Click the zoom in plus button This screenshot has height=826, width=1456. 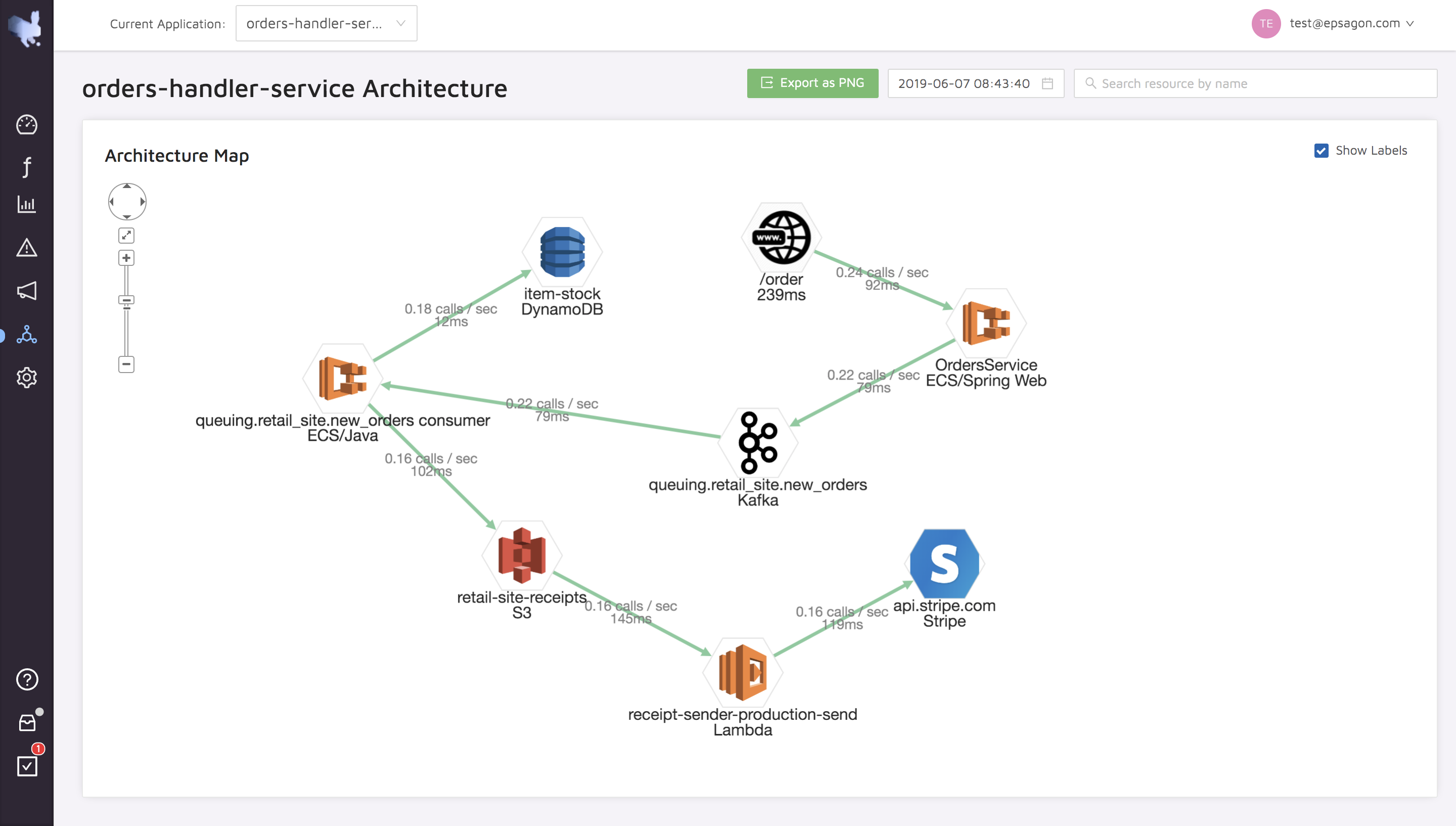pyautogui.click(x=126, y=258)
